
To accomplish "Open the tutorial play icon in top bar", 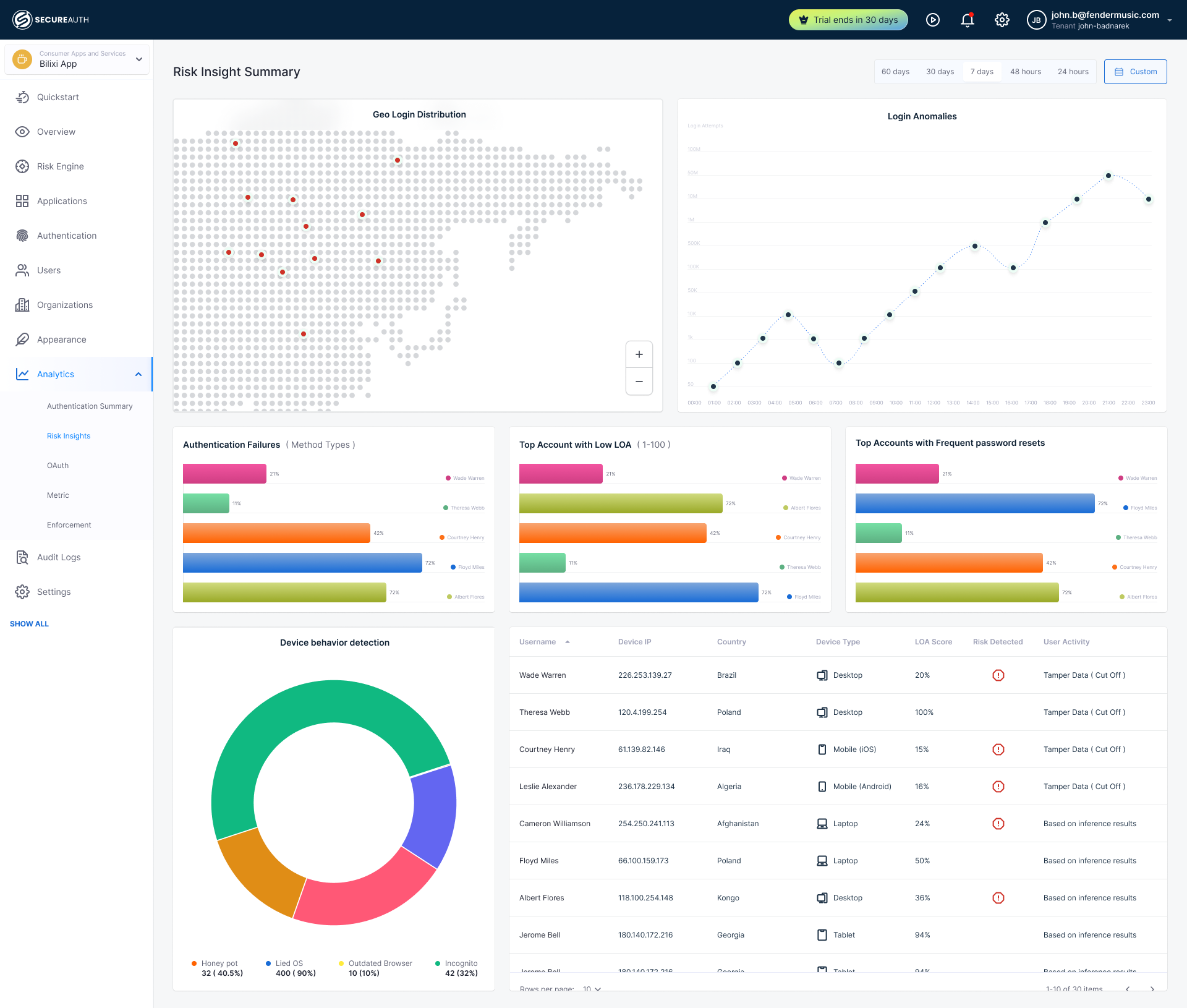I will 932,19.
